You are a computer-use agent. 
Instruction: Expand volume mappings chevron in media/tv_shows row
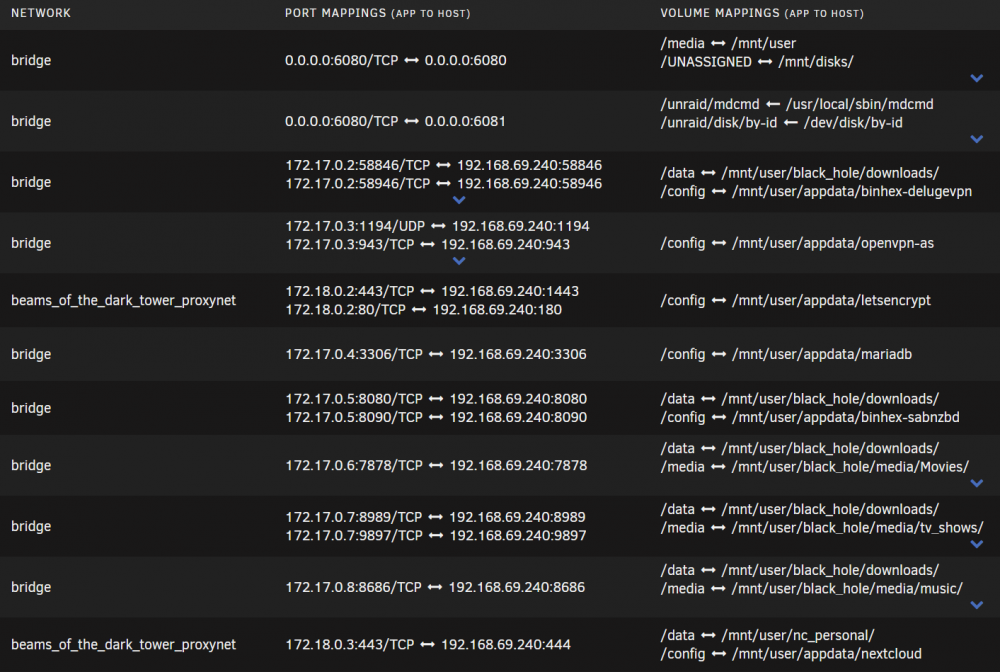coord(976,544)
